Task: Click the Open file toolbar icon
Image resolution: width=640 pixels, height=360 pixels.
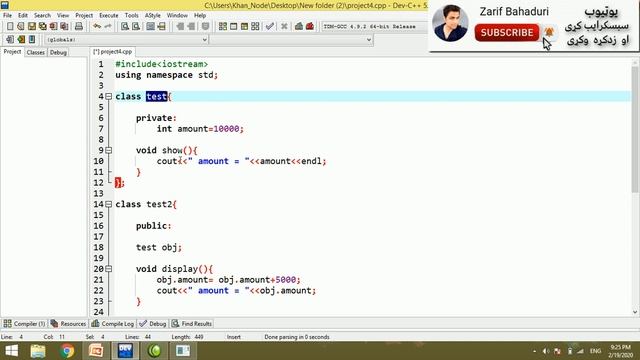Action: 21,27
